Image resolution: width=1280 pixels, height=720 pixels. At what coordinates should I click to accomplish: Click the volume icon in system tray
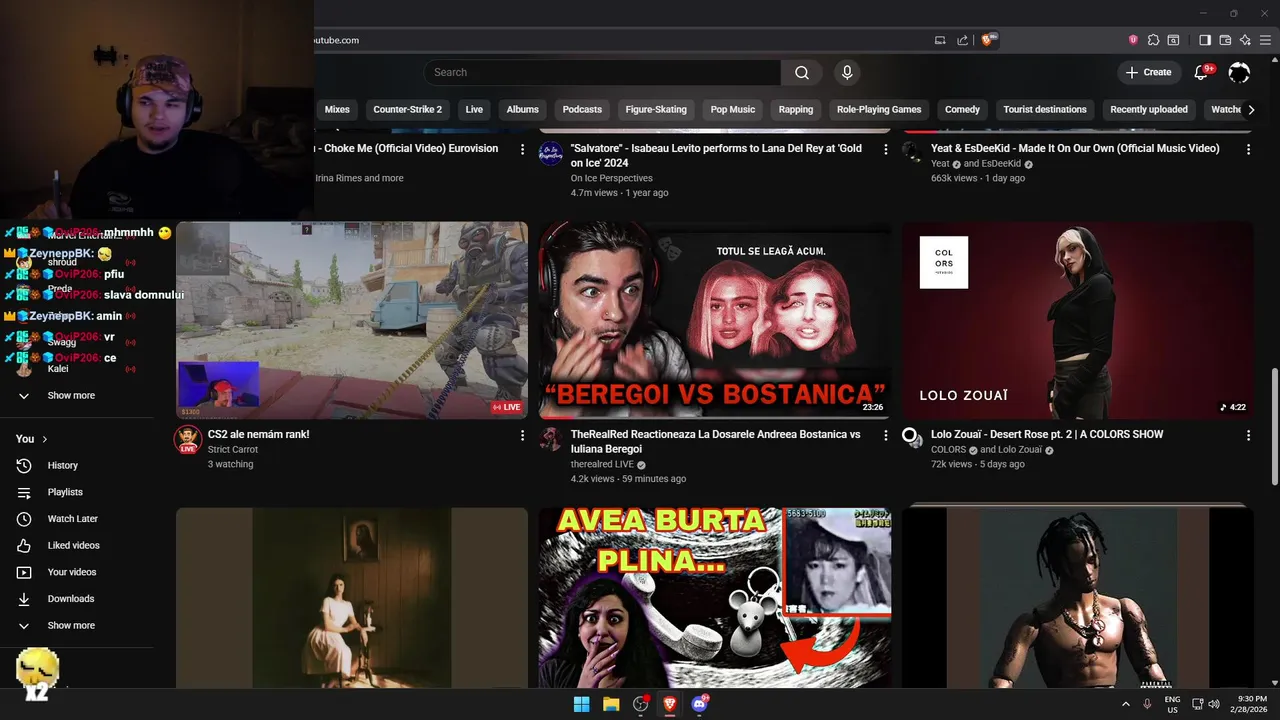point(1214,704)
